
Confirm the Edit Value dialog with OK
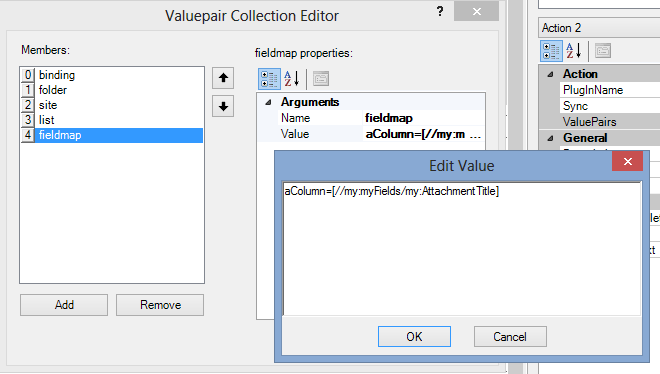[414, 337]
